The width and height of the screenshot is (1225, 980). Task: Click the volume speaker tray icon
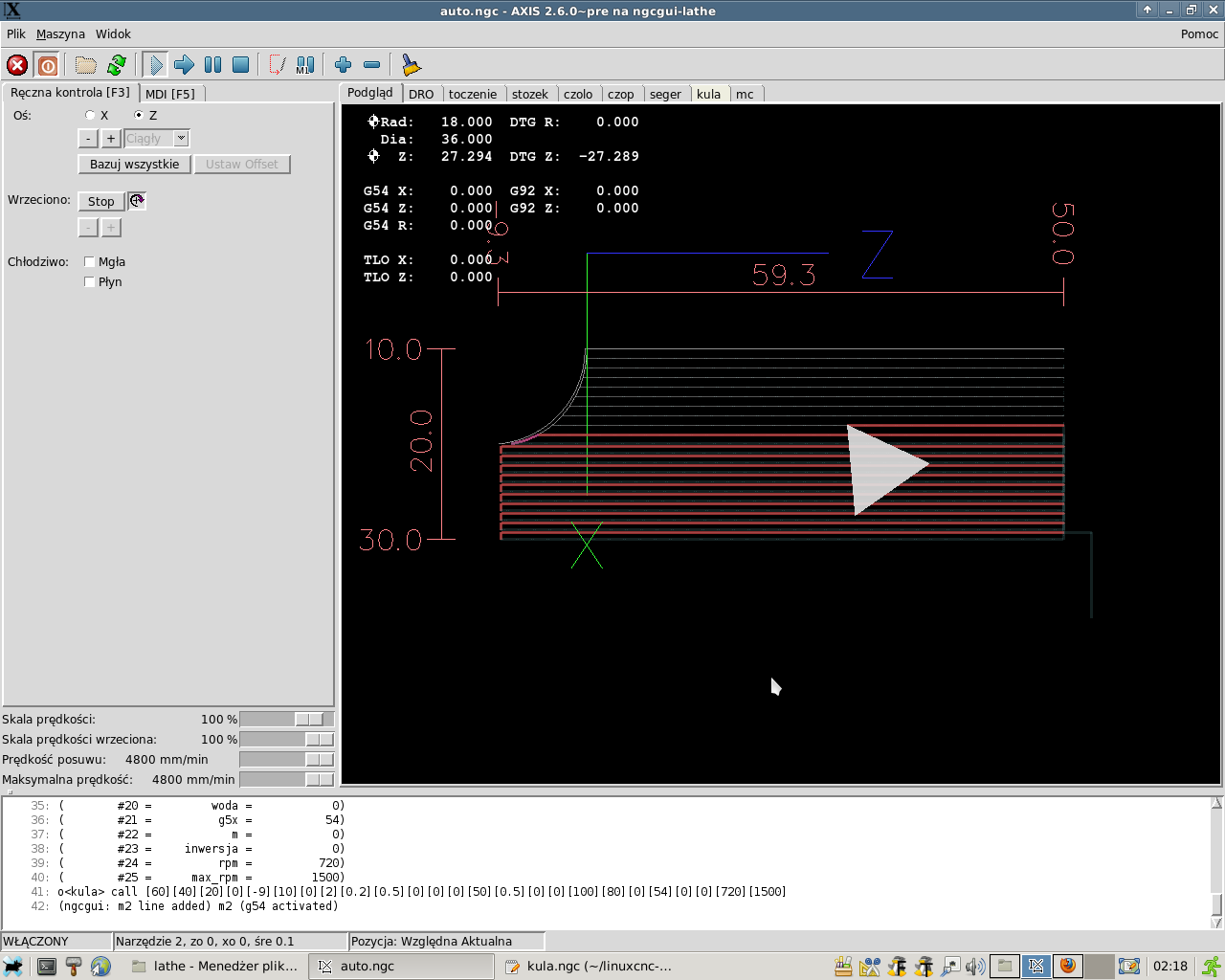pyautogui.click(x=975, y=967)
